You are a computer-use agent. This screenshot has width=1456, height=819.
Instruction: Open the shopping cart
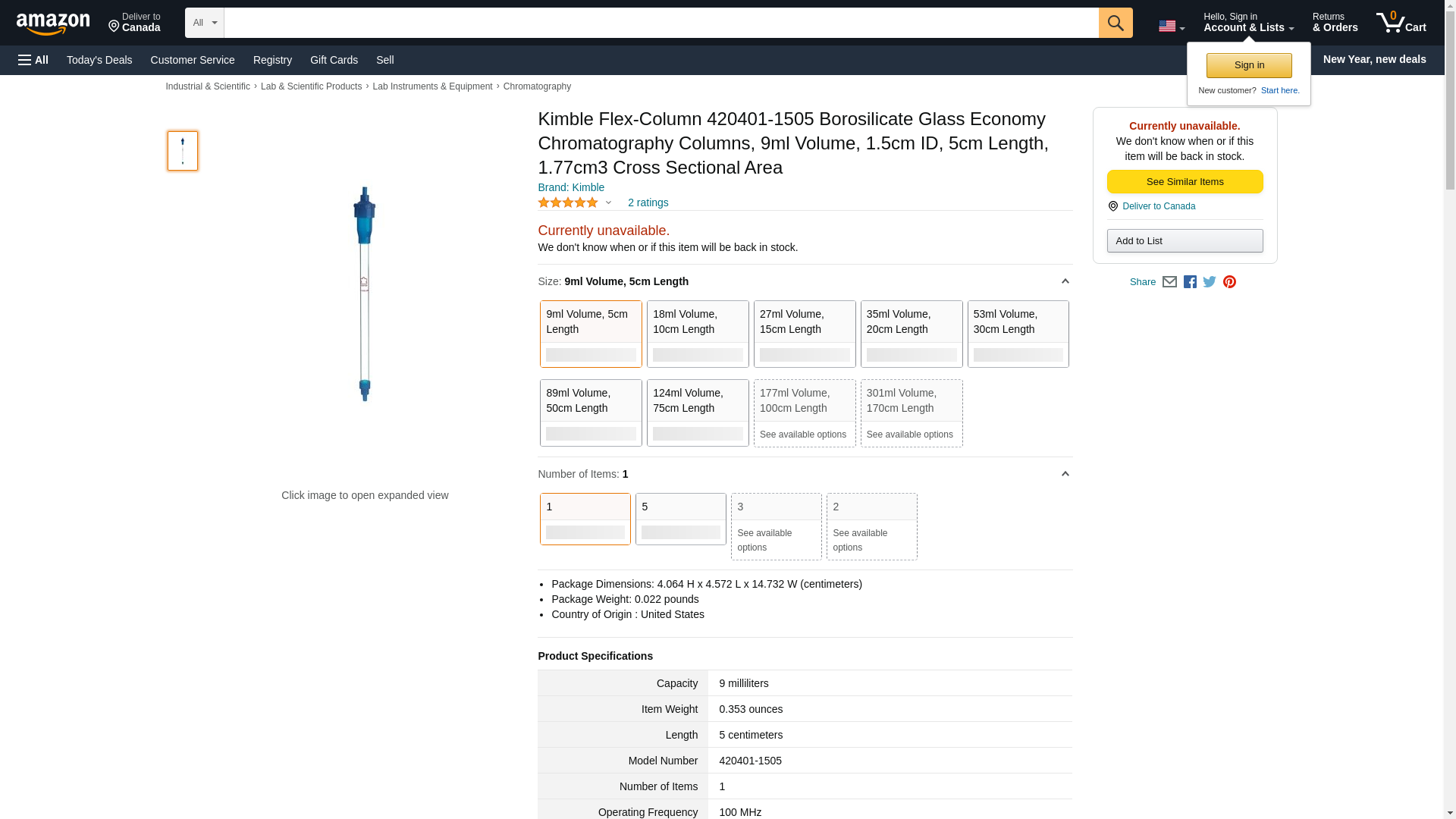click(x=1401, y=23)
